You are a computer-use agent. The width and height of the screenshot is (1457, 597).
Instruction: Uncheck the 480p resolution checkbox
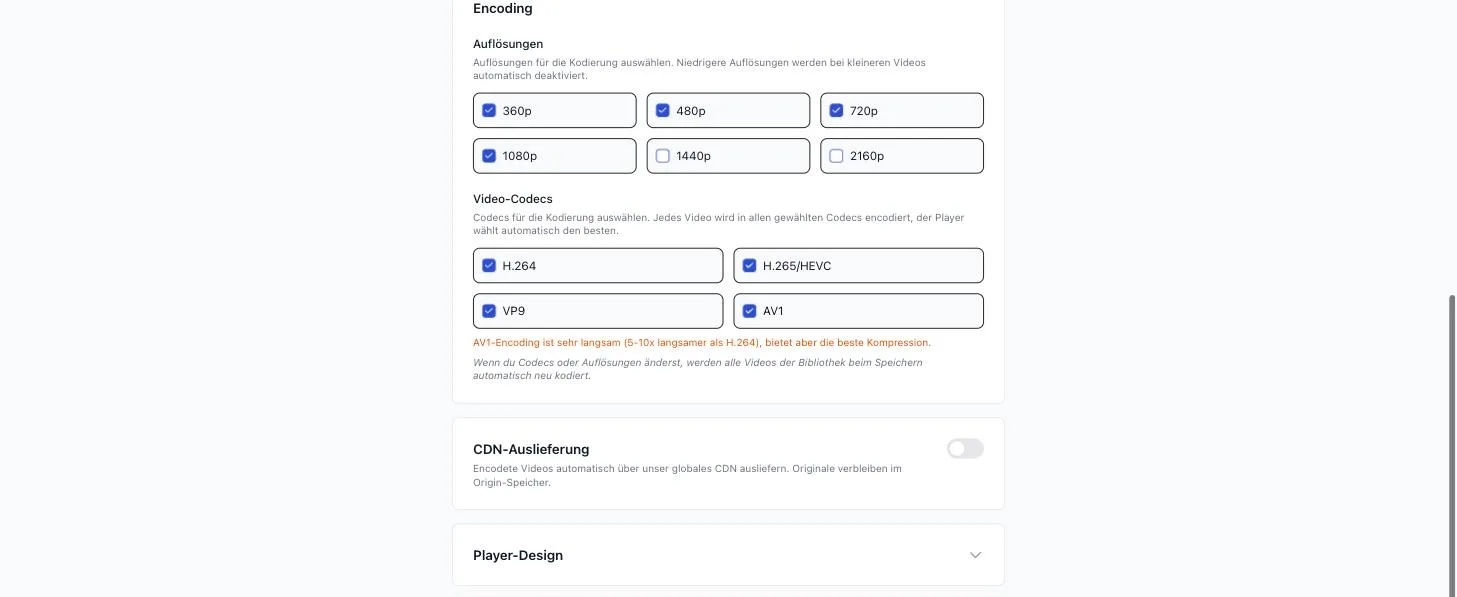[663, 111]
